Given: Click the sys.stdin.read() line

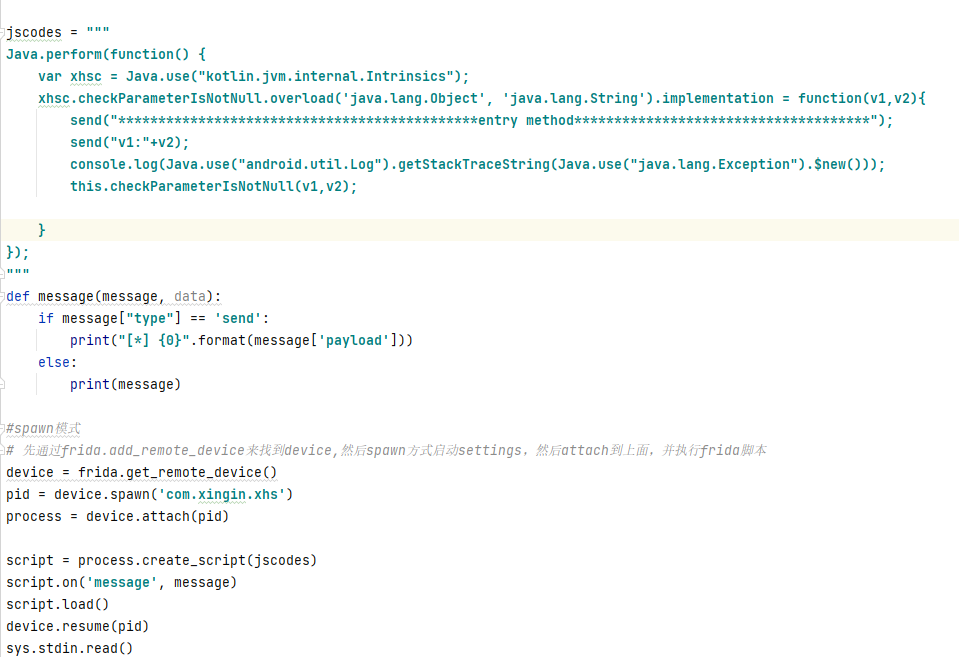Looking at the screenshot, I should (x=69, y=648).
